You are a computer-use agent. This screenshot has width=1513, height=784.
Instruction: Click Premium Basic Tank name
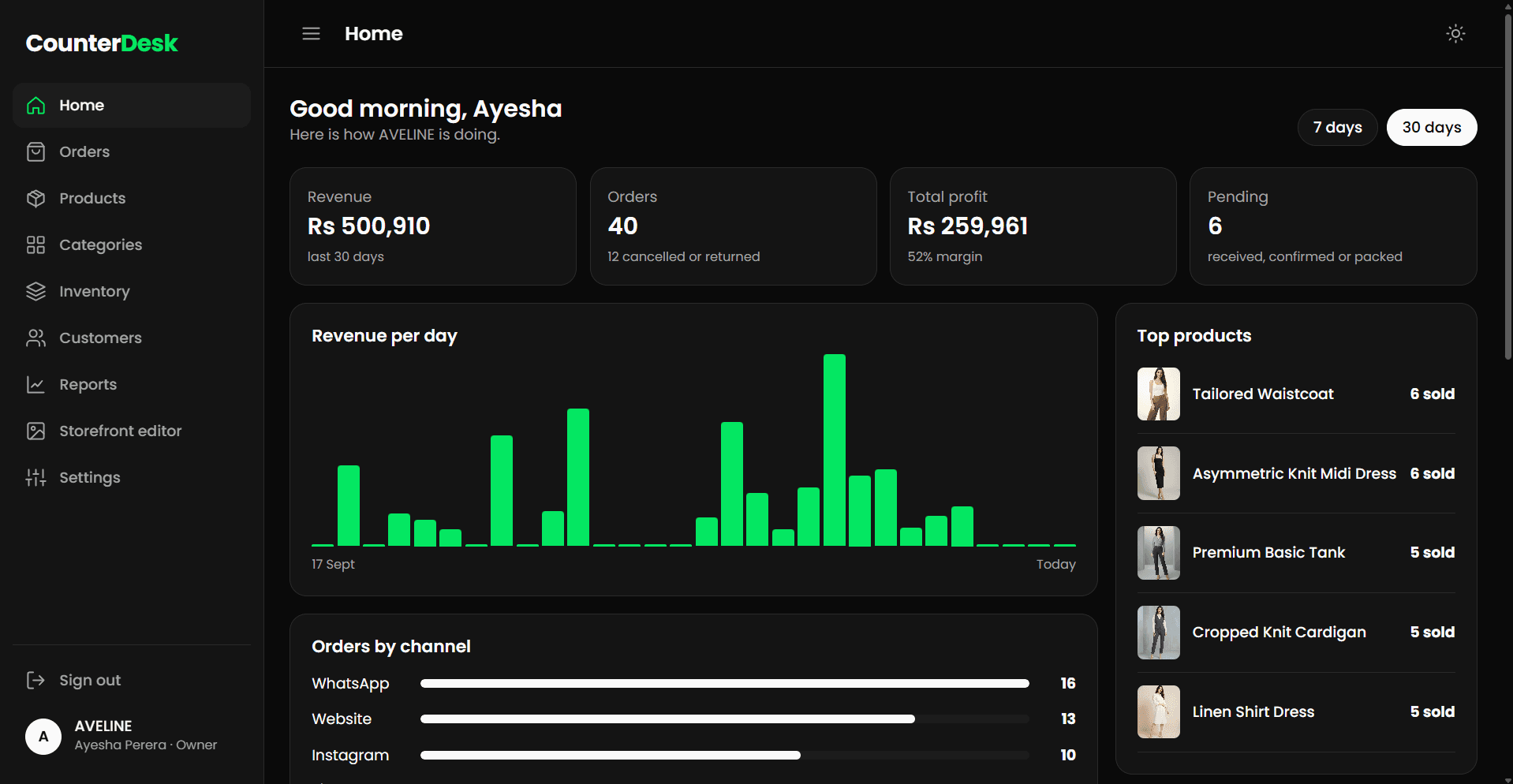1268,553
